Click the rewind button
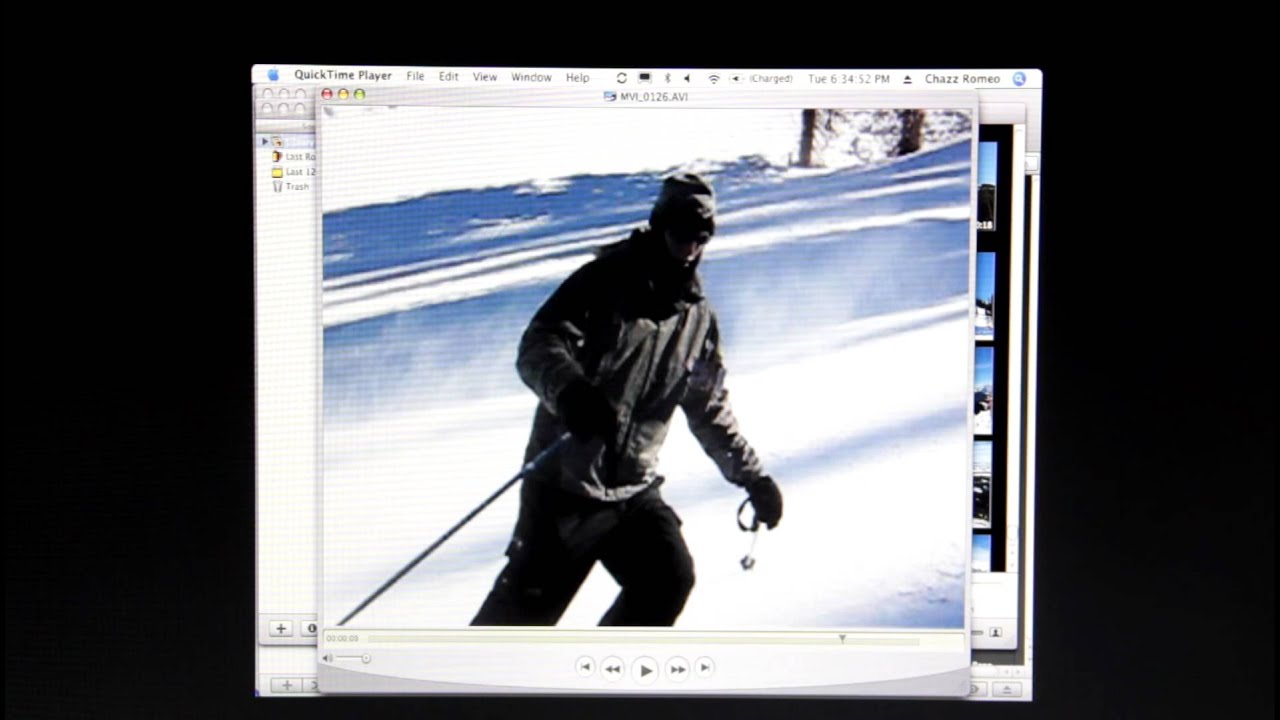The image size is (1280, 720). coord(613,668)
